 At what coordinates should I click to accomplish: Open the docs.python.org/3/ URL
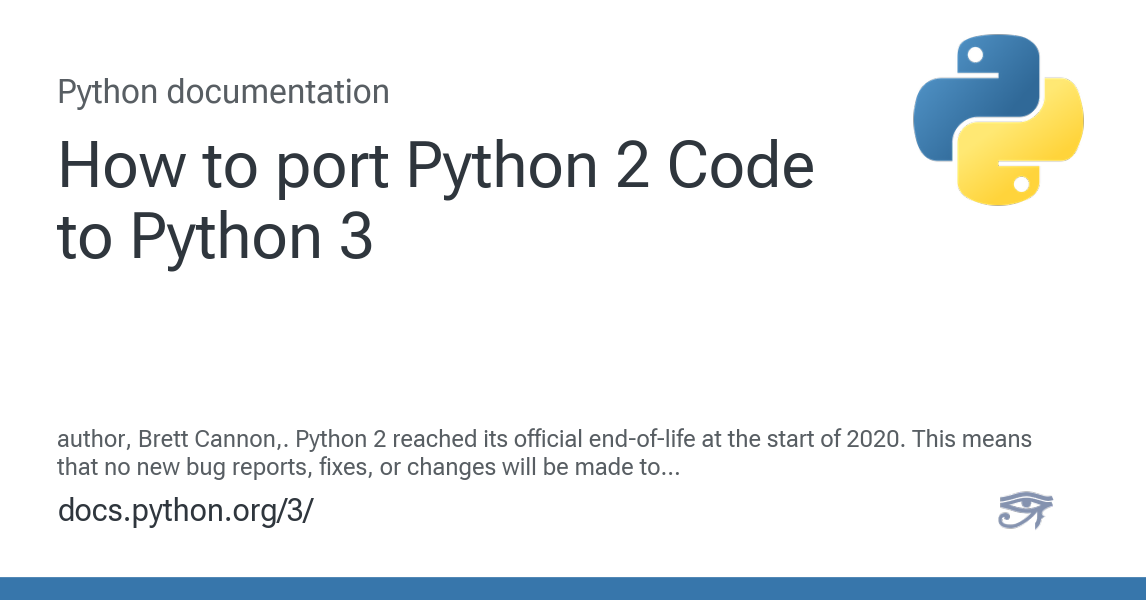(185, 510)
